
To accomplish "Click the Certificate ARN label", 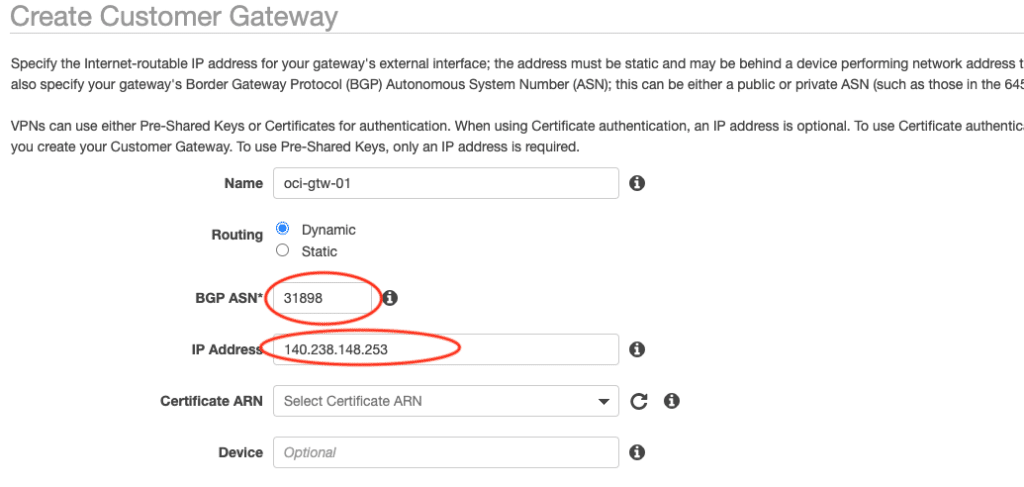I will (x=211, y=401).
